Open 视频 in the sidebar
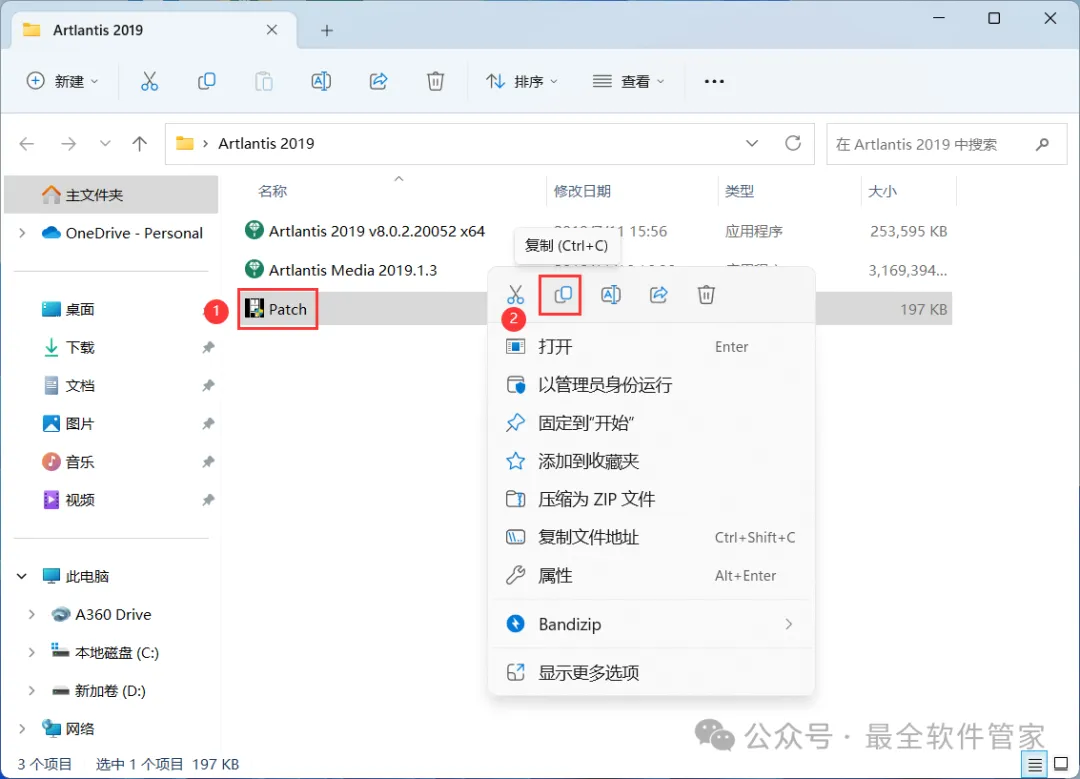The width and height of the screenshot is (1080, 779). (x=68, y=499)
